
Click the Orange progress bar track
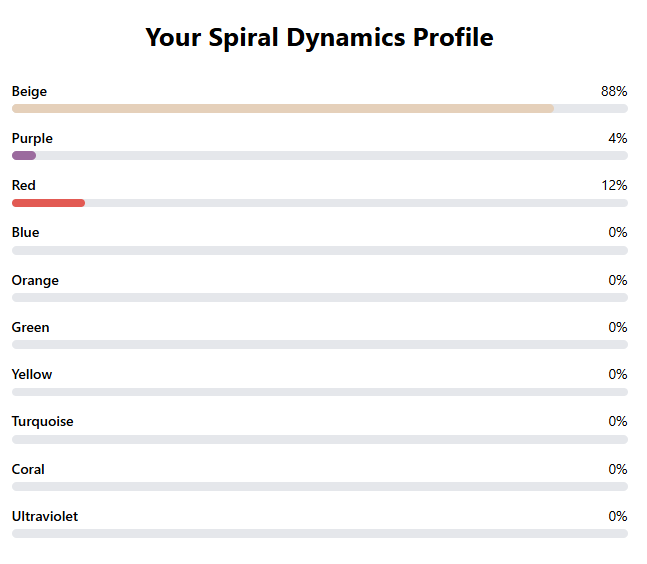(x=320, y=297)
